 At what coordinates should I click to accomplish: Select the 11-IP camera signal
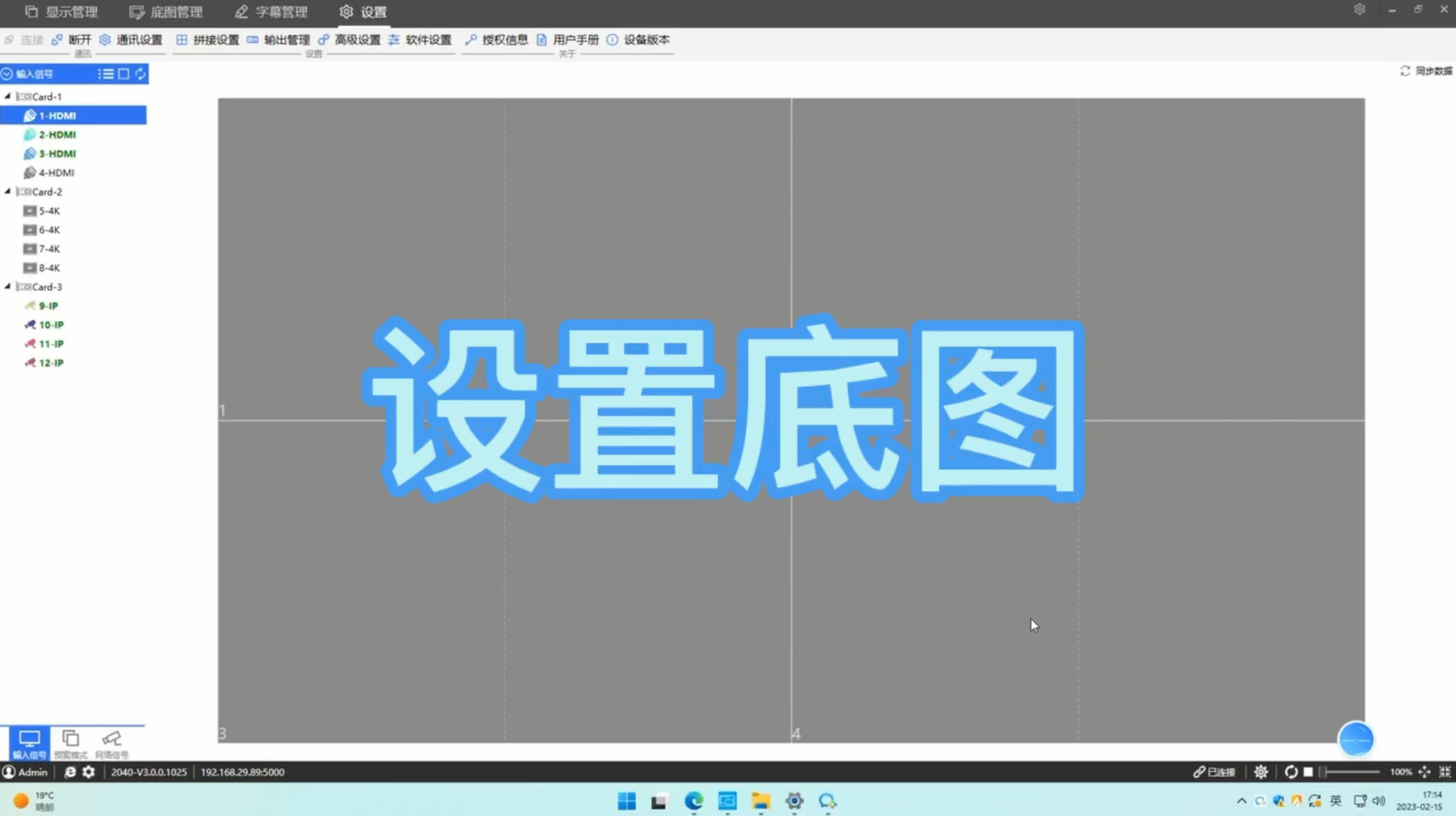coord(44,344)
